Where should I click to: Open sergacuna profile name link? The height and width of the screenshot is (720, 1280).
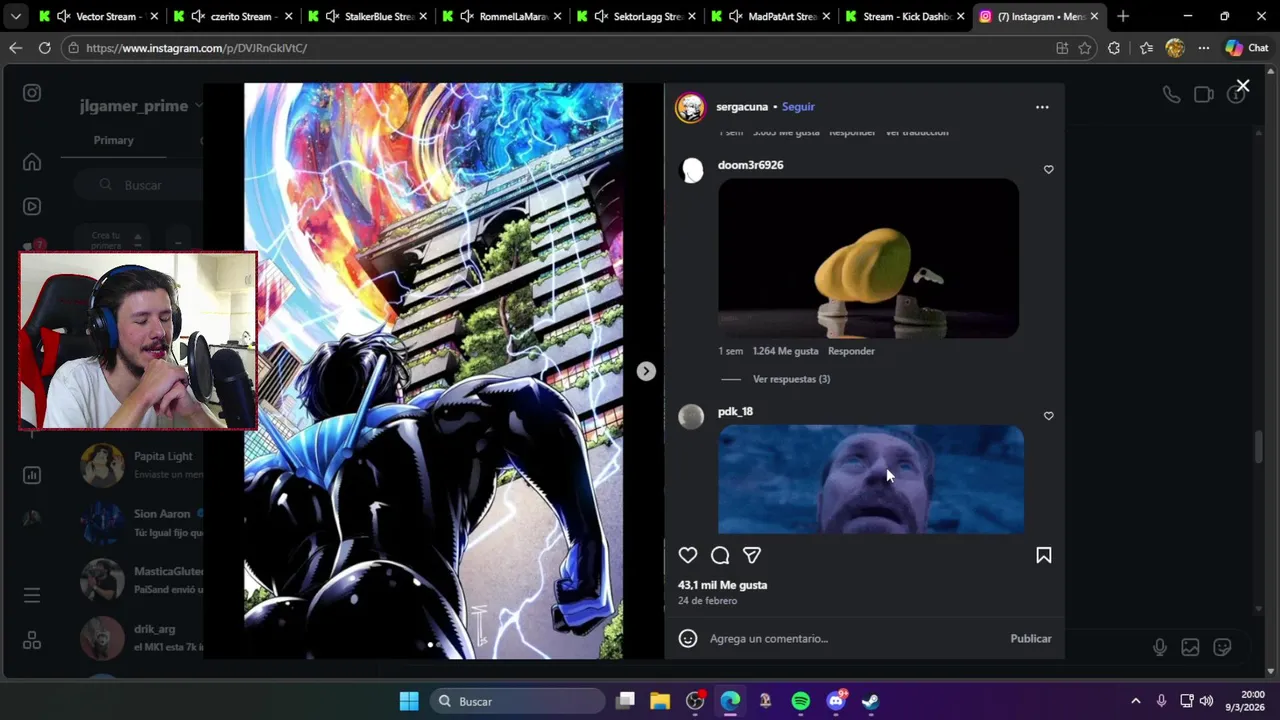(x=742, y=107)
